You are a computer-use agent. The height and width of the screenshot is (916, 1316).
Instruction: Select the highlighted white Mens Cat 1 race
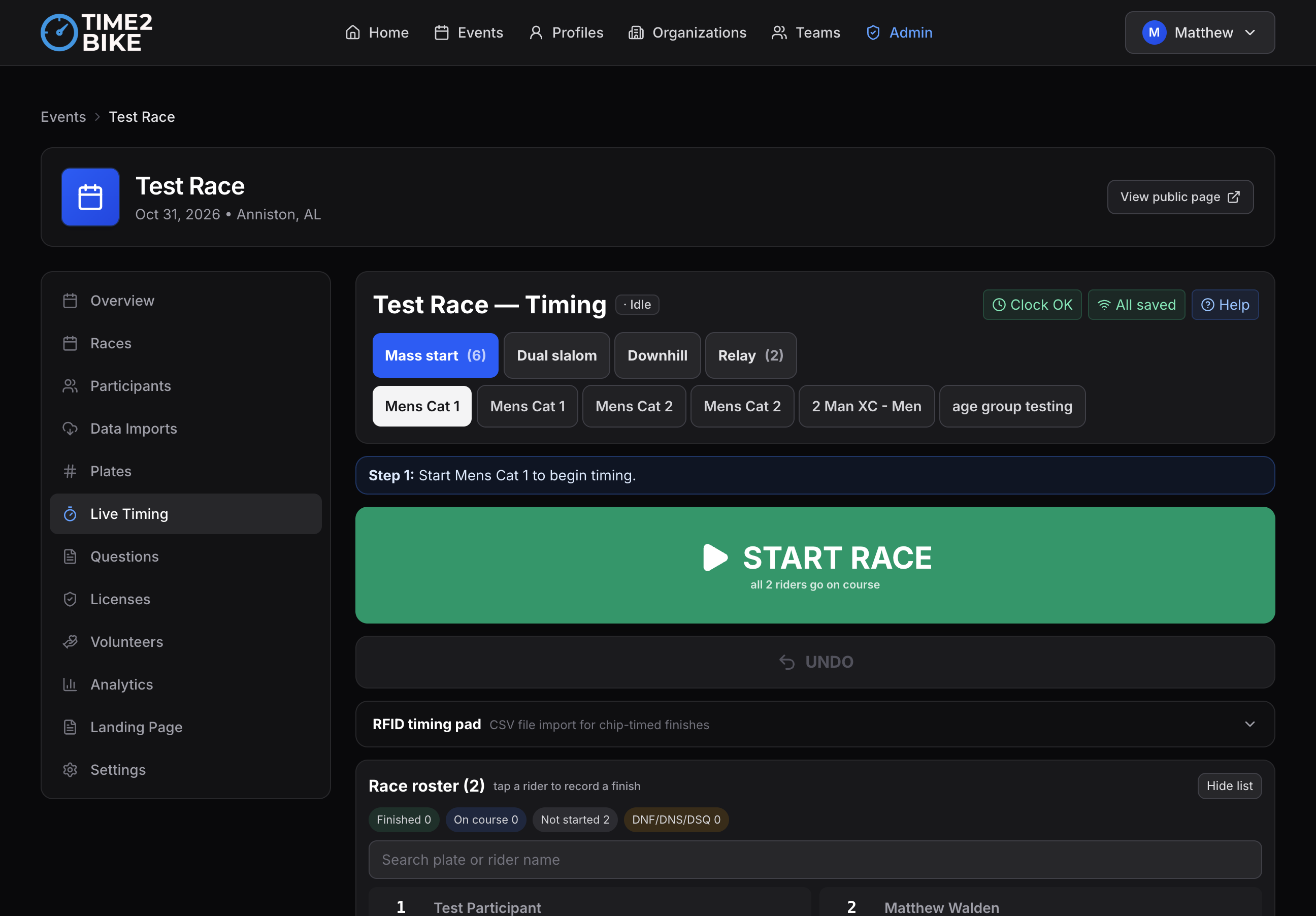[422, 406]
